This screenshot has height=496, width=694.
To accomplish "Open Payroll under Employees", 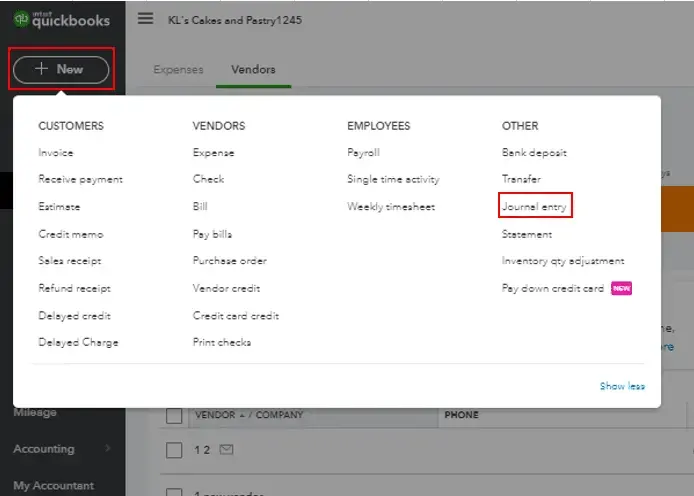I will tap(364, 153).
